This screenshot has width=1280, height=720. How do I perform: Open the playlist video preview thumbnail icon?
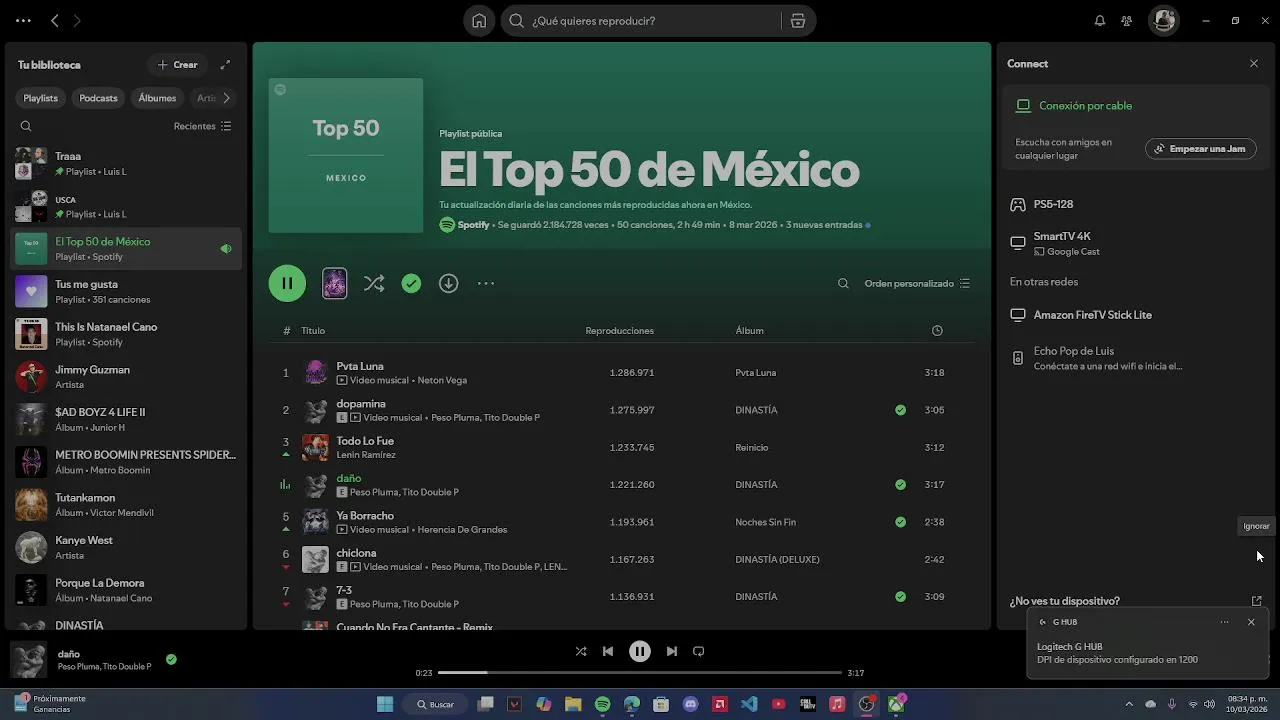pos(335,283)
